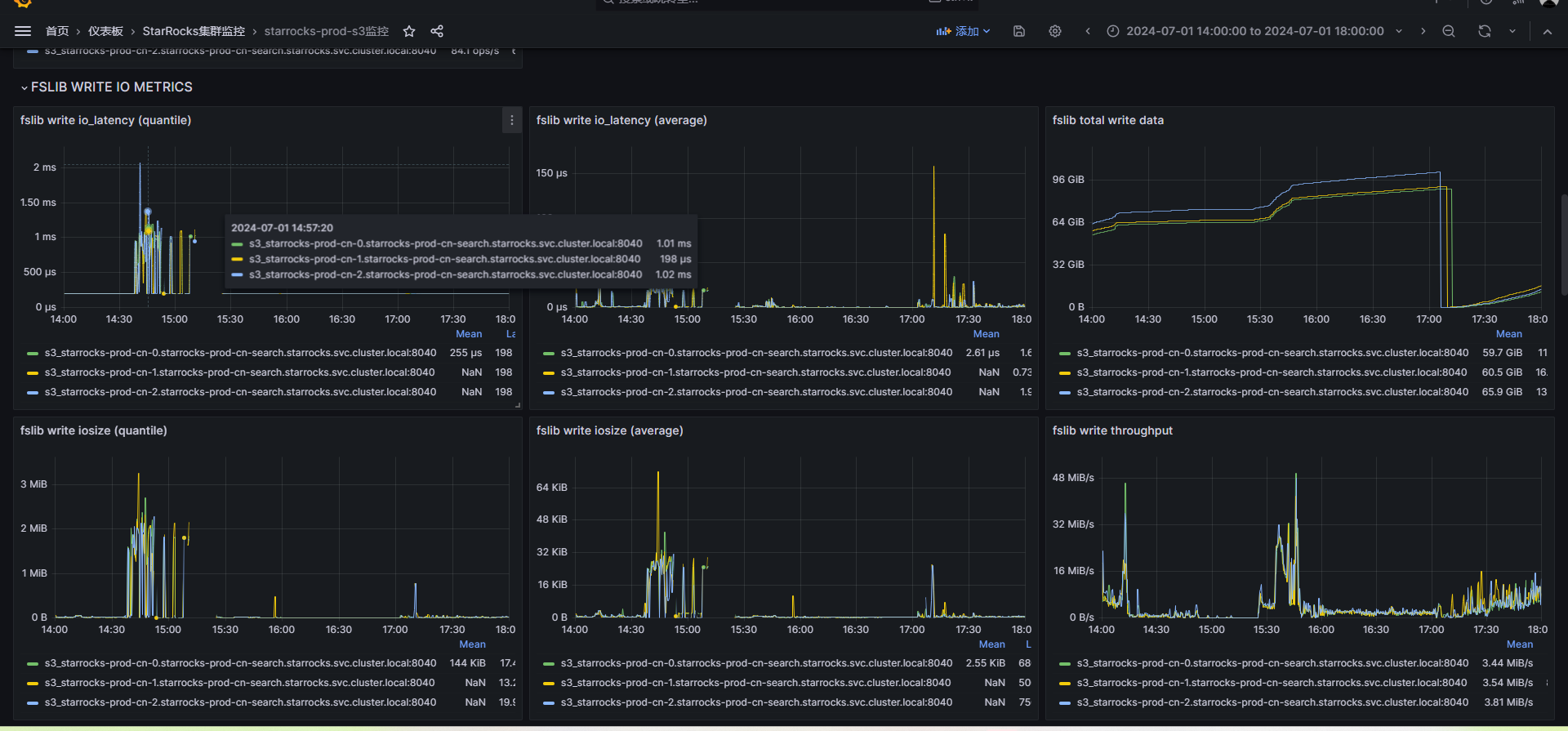Save the dashboard with disk icon
Image resolution: width=1568 pixels, height=731 pixels.
pyautogui.click(x=1019, y=31)
